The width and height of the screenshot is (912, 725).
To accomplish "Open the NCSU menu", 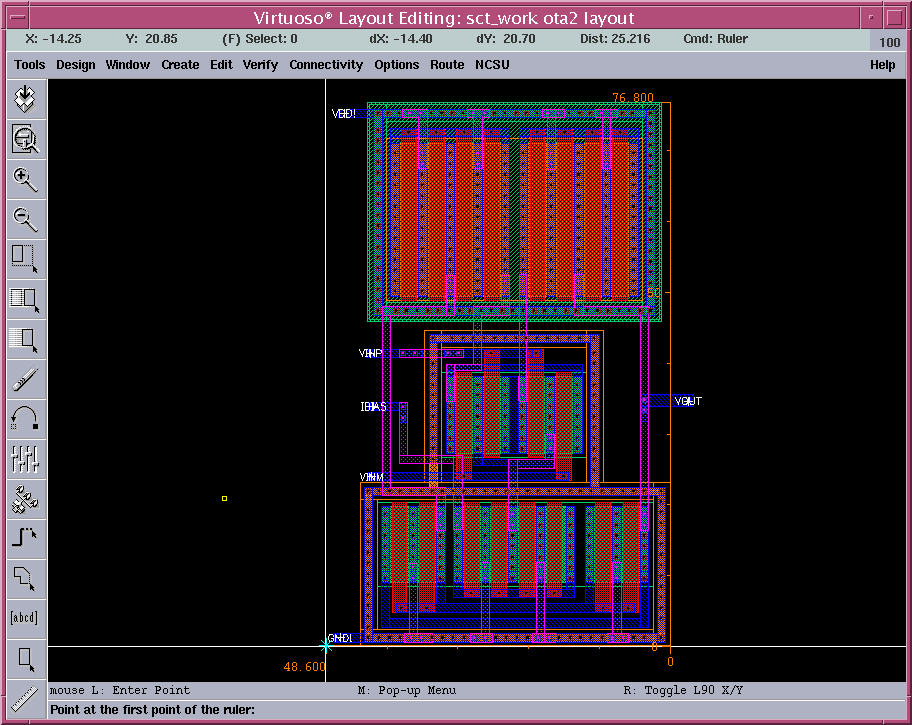I will coord(492,65).
